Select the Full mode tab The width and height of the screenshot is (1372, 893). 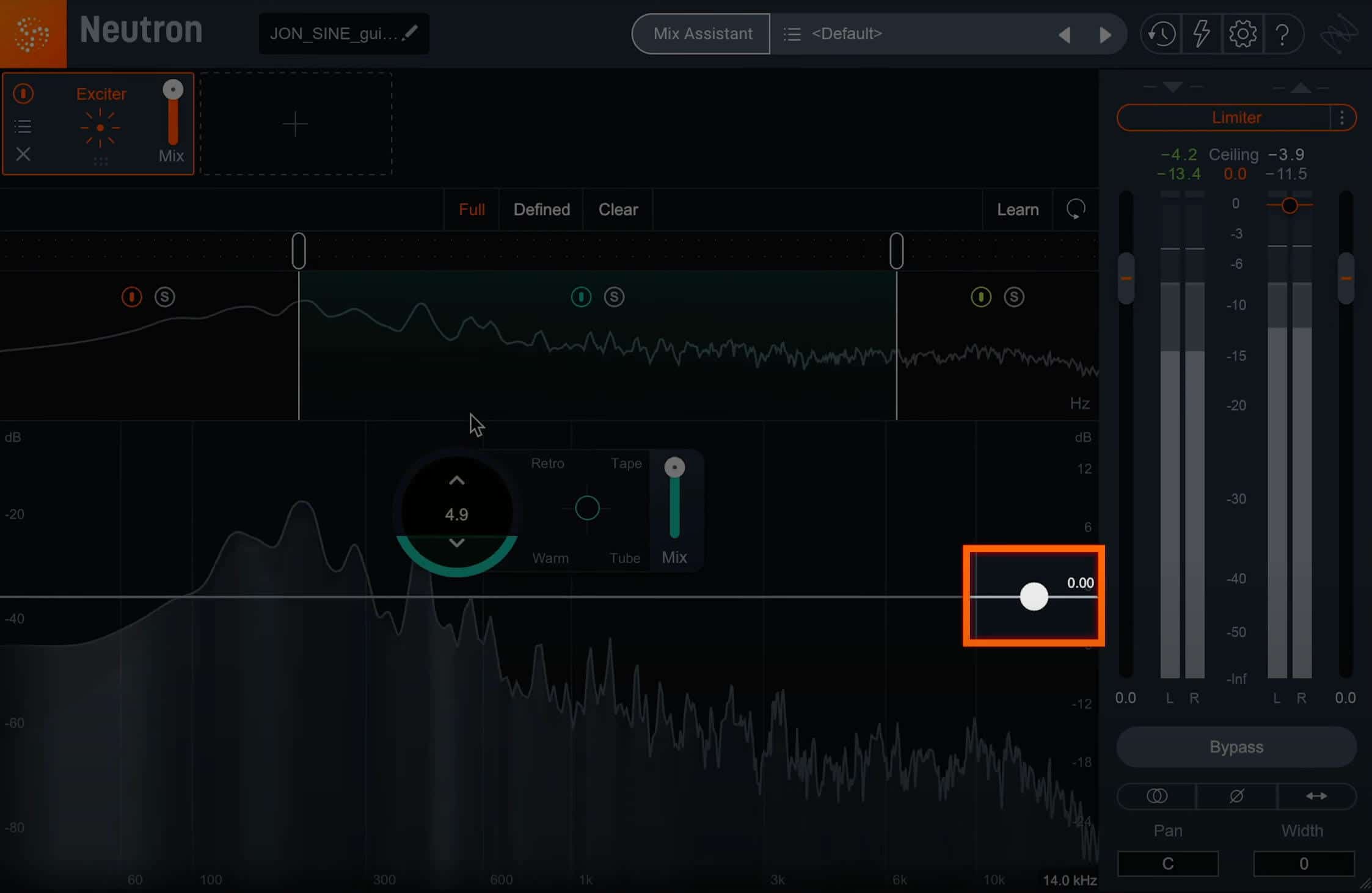(x=472, y=210)
